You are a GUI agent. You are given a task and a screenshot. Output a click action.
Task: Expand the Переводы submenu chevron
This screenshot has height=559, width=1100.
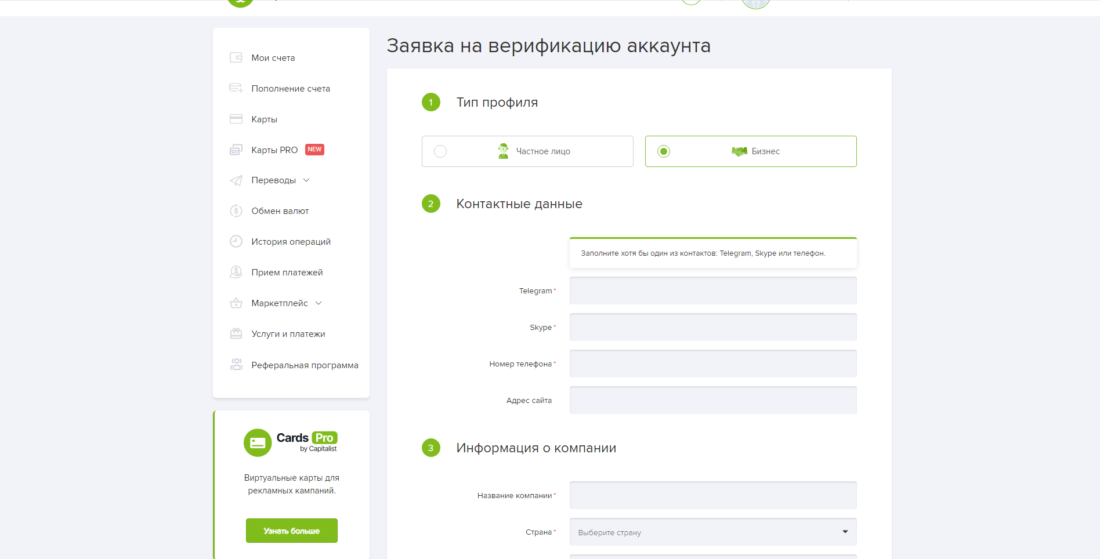[307, 180]
